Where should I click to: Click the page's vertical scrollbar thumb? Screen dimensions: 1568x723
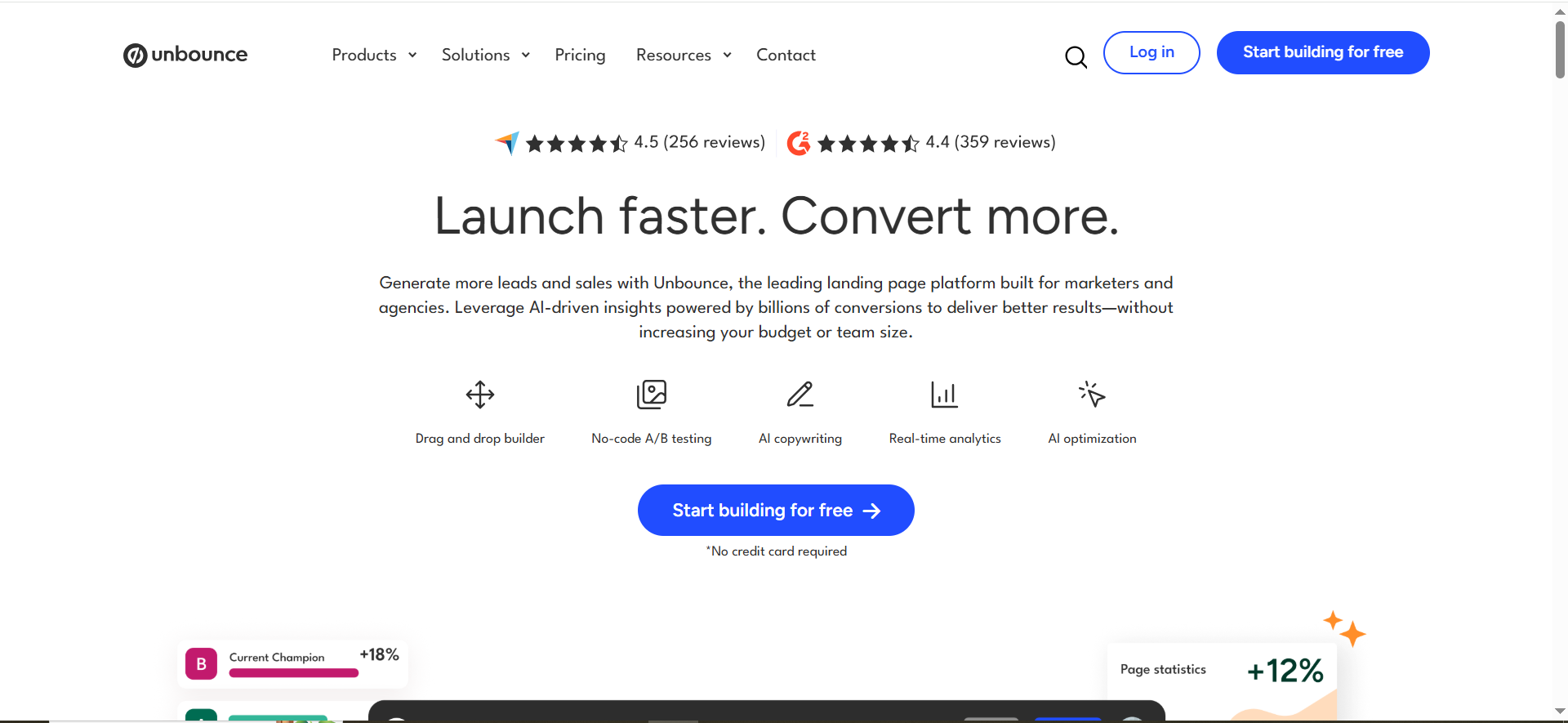pyautogui.click(x=1560, y=49)
